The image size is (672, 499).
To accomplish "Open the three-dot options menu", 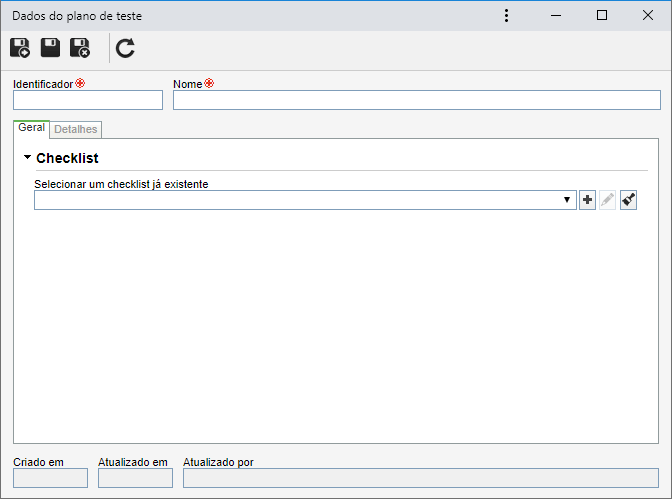I will pyautogui.click(x=507, y=16).
